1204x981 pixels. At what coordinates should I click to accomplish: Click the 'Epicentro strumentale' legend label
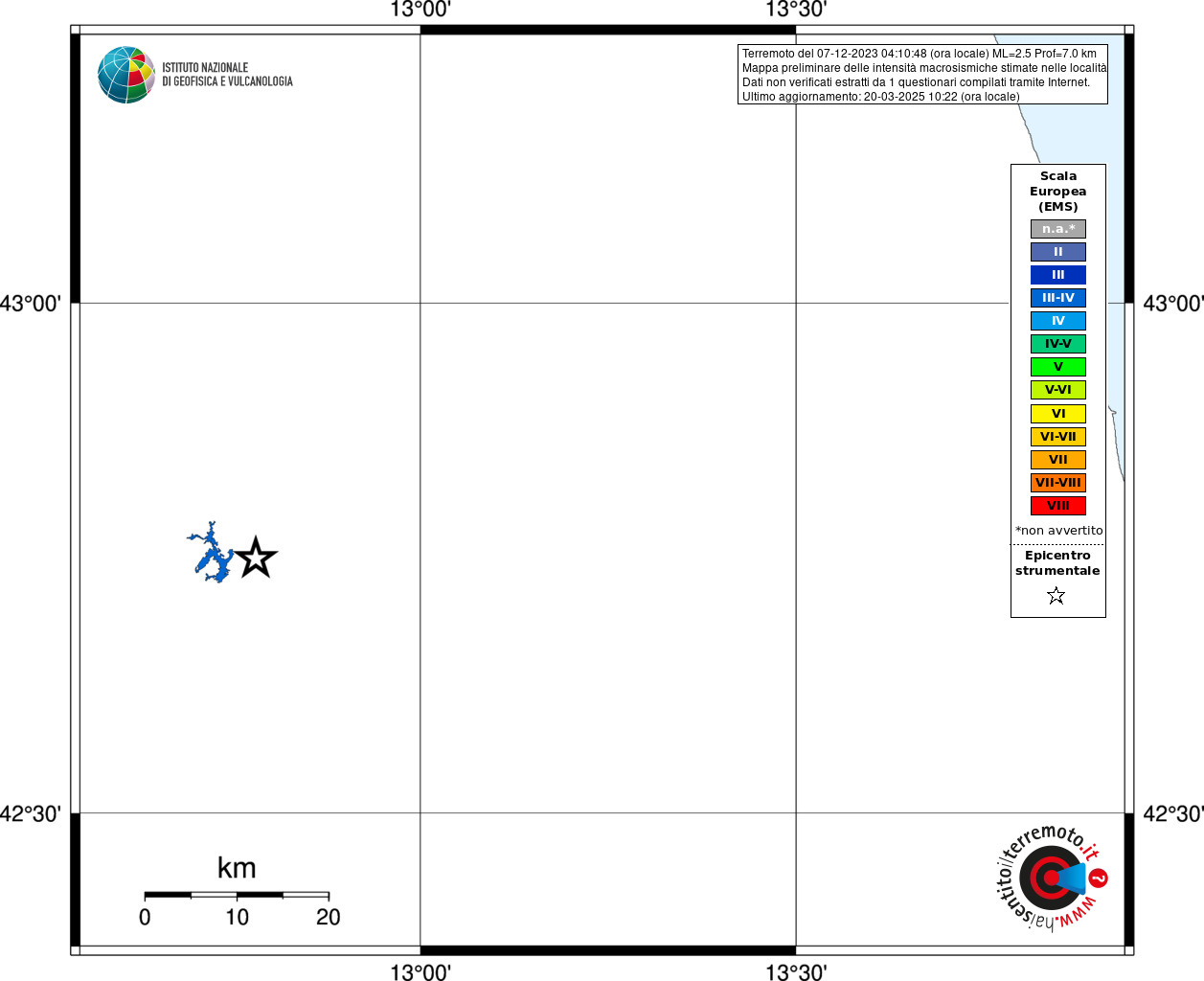click(x=1057, y=563)
